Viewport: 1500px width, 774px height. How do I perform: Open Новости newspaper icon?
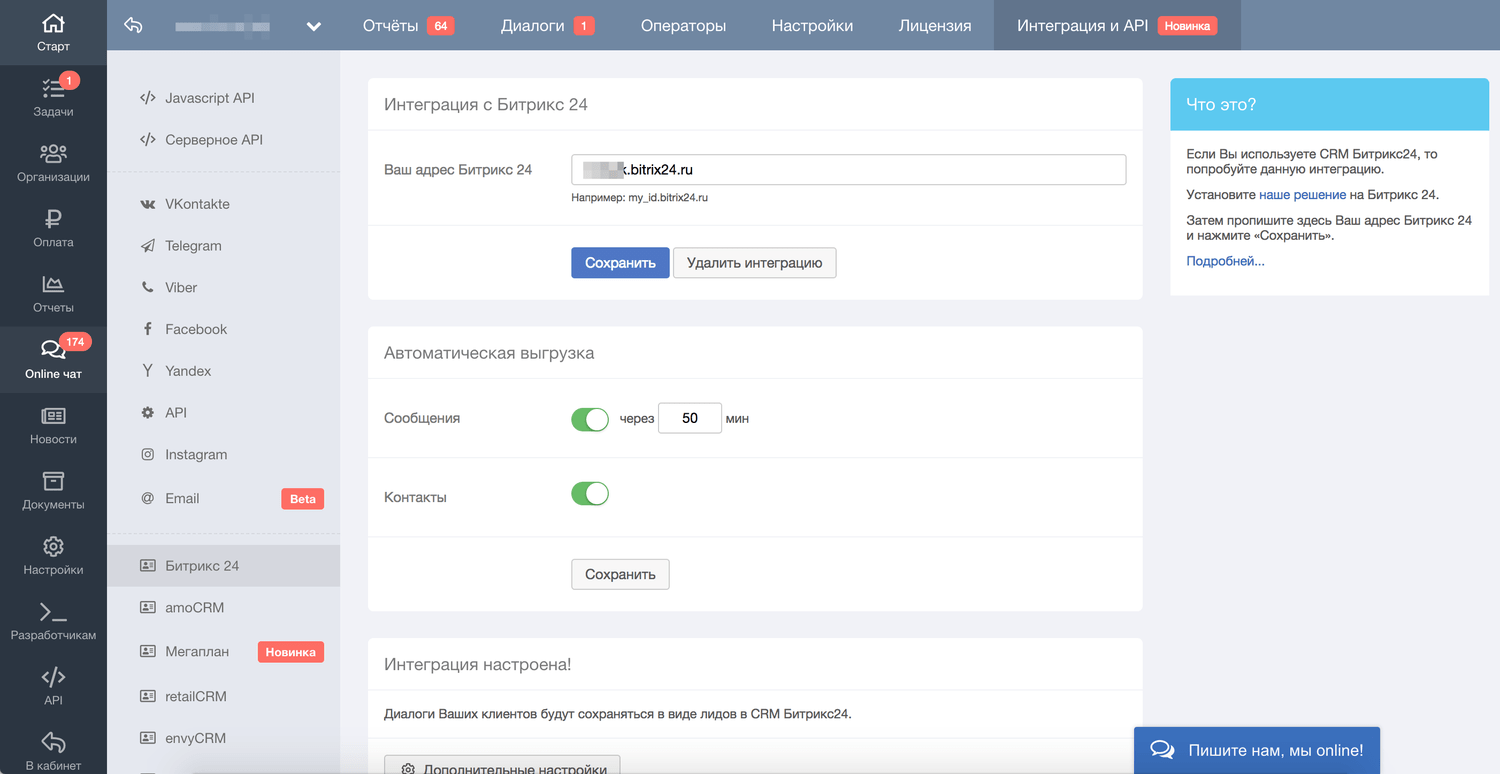(x=53, y=415)
